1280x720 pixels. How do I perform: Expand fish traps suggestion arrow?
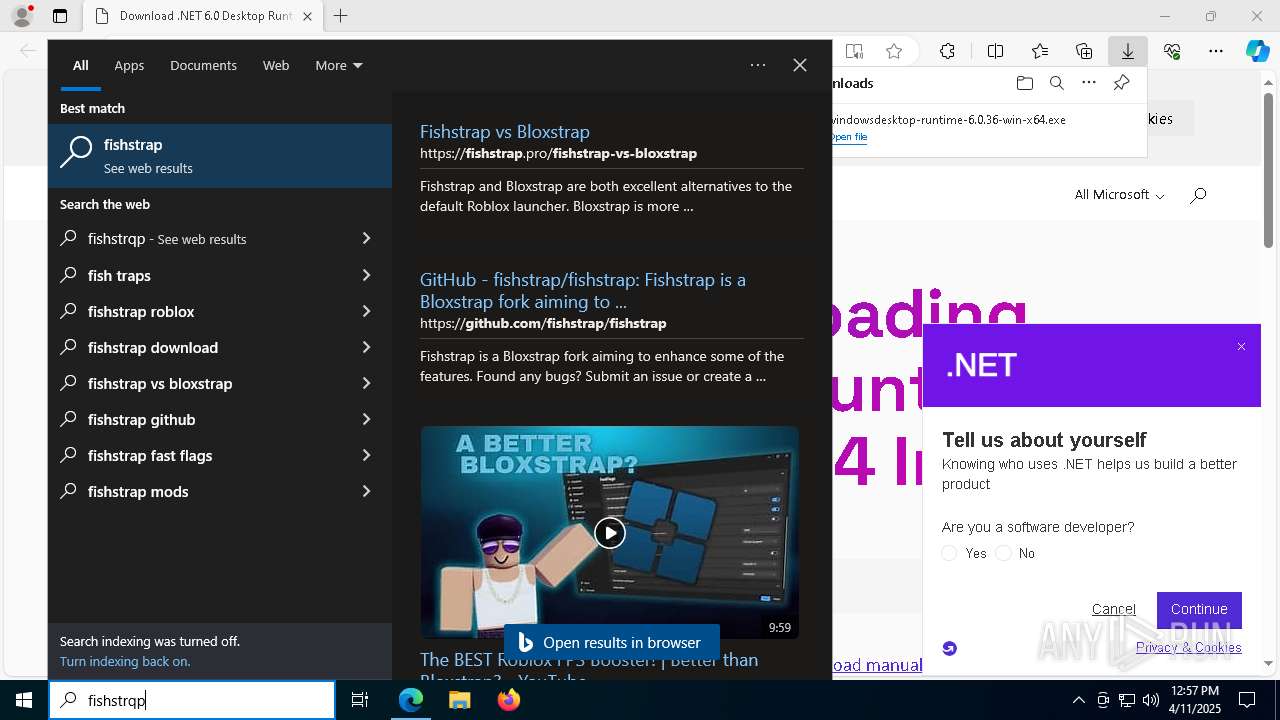pyautogui.click(x=366, y=275)
